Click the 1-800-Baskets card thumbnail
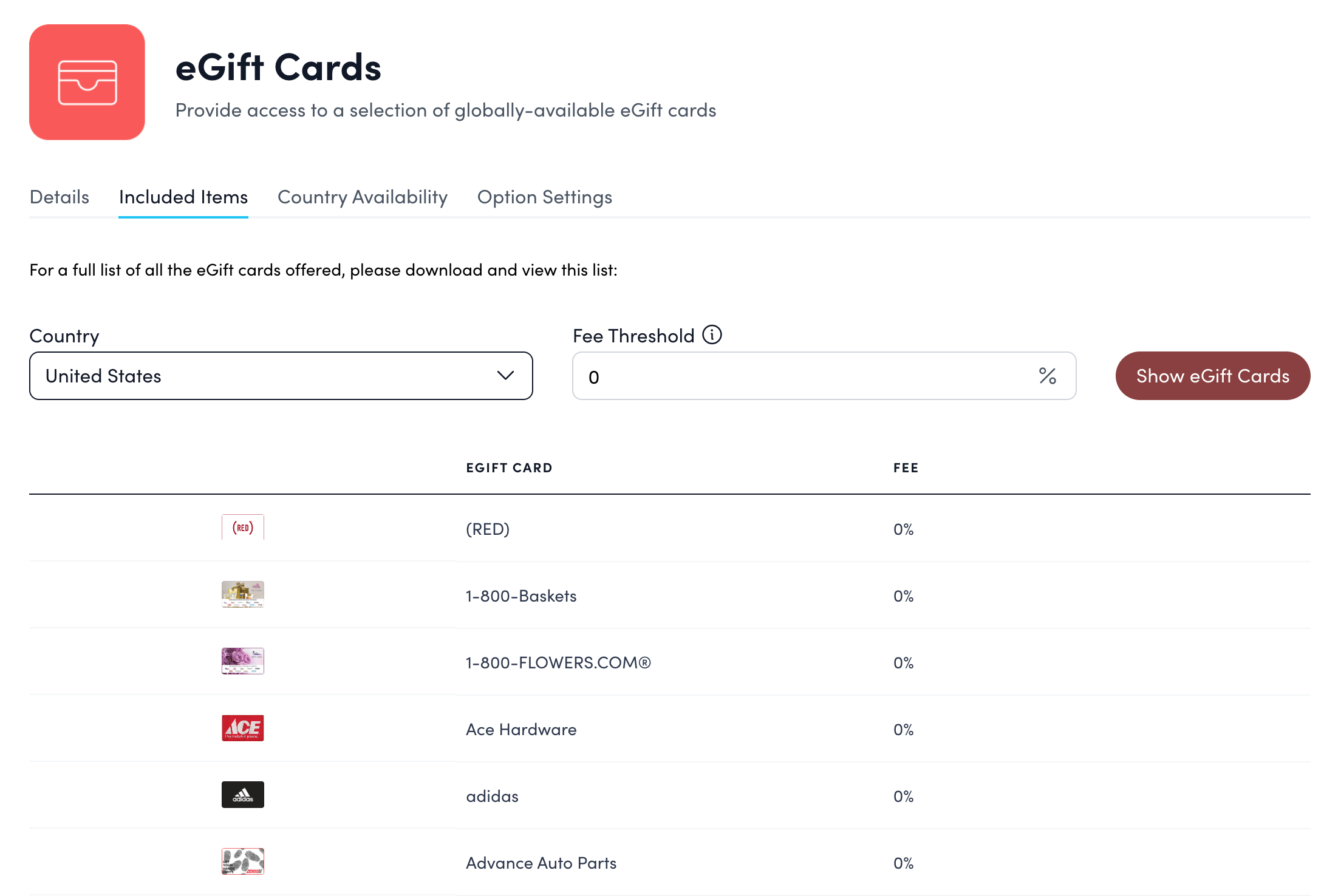 click(242, 594)
